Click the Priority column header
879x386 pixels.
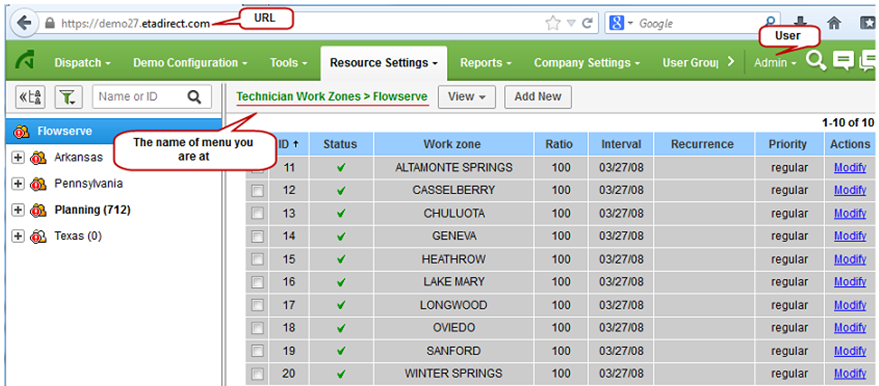[789, 144]
